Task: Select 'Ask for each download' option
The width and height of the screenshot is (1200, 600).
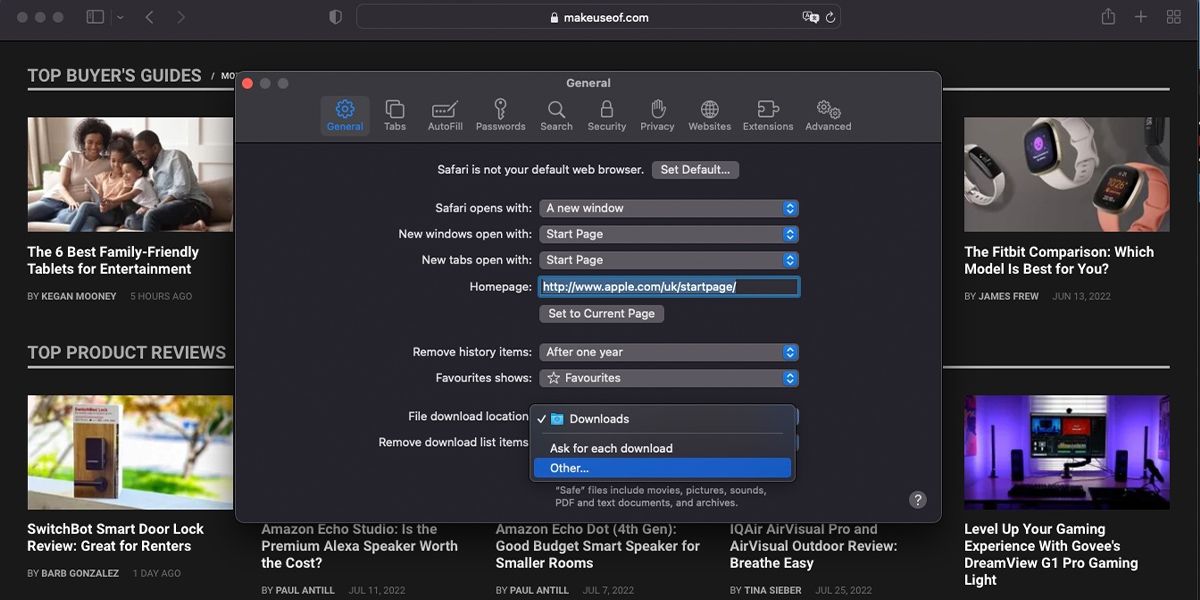Action: [662, 448]
